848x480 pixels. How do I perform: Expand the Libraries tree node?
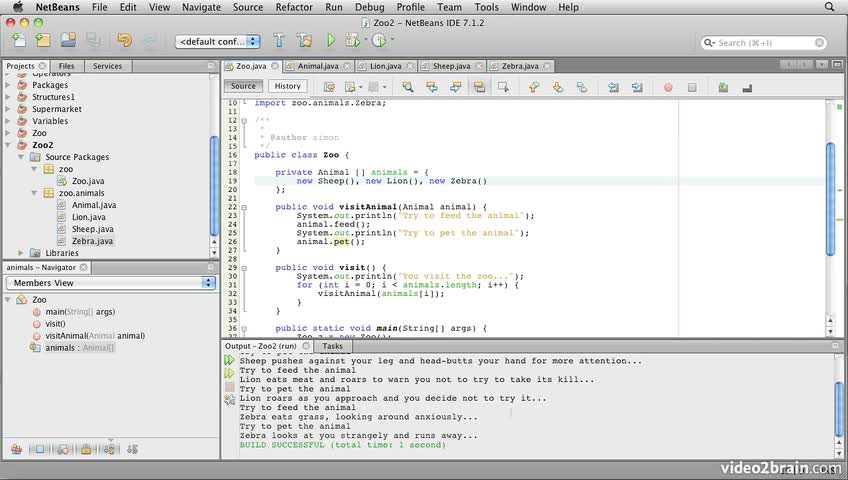[x=22, y=253]
